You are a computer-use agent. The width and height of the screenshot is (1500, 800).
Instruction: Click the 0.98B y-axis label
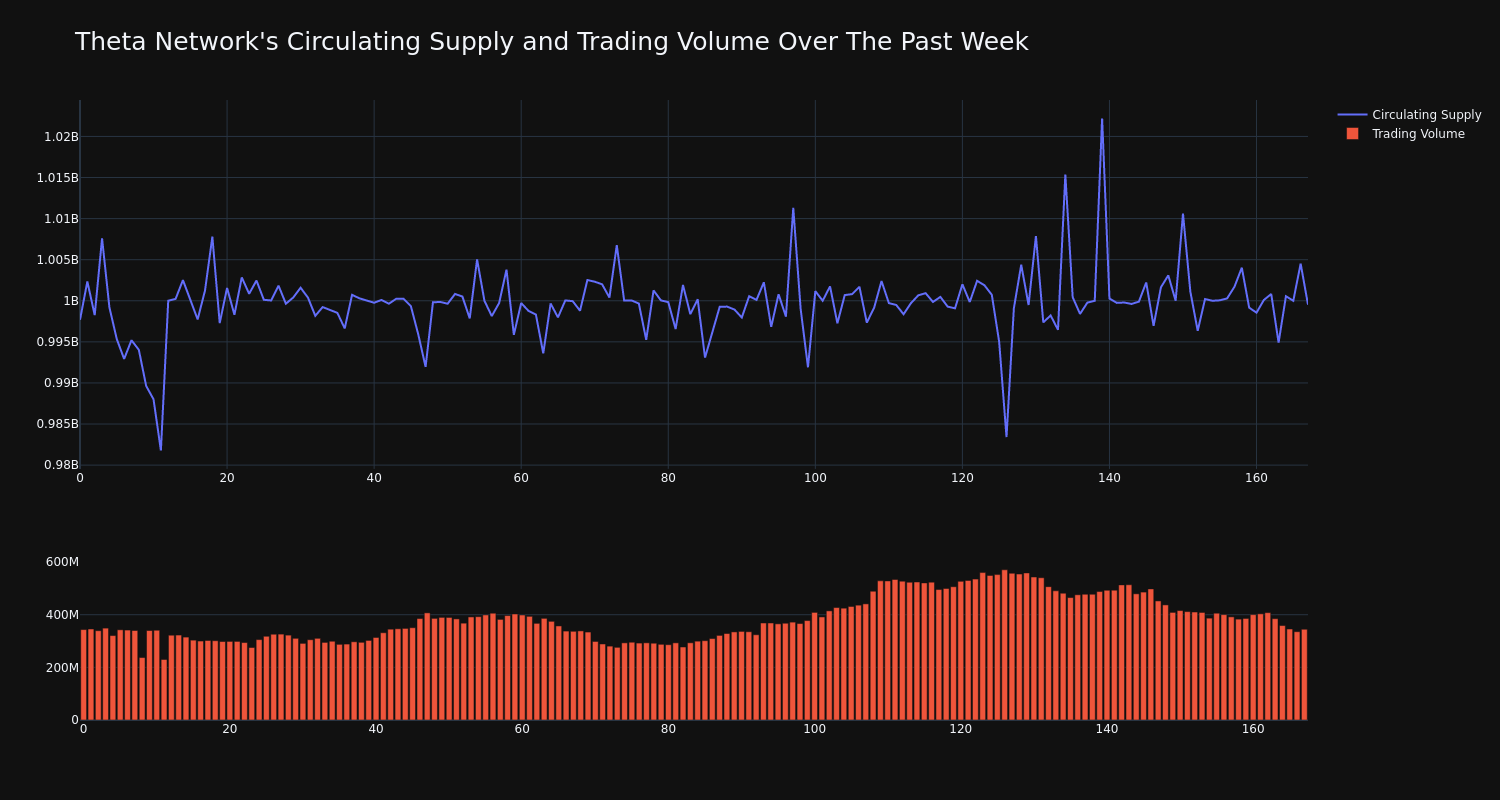tap(61, 465)
